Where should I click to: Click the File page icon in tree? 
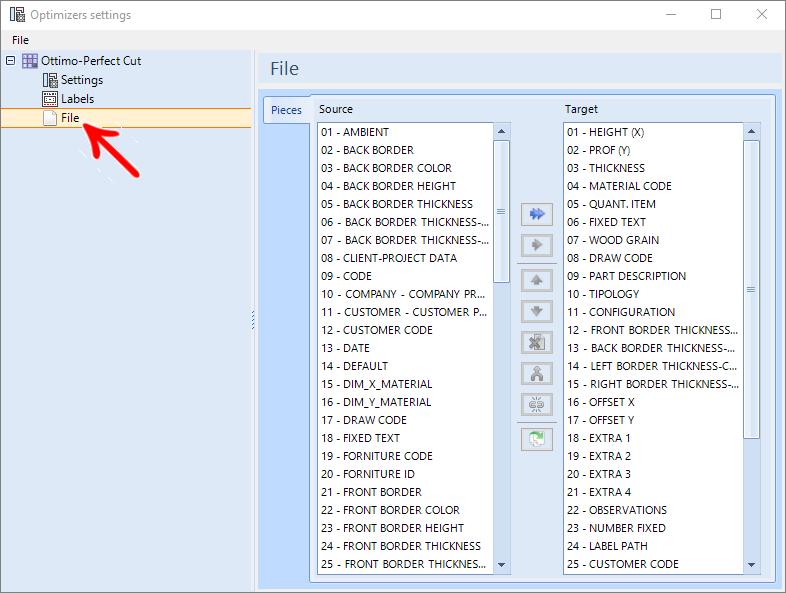pos(50,118)
